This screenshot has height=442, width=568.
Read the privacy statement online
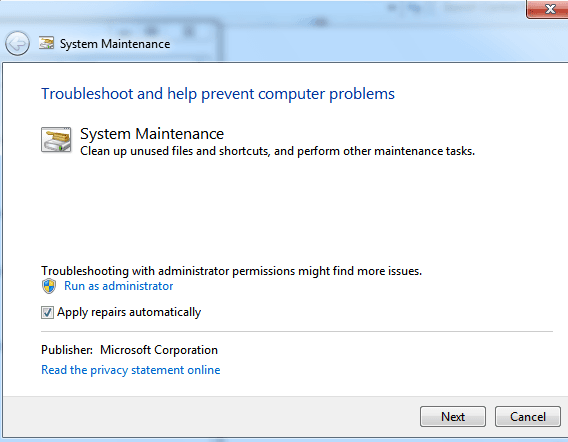[x=130, y=370]
